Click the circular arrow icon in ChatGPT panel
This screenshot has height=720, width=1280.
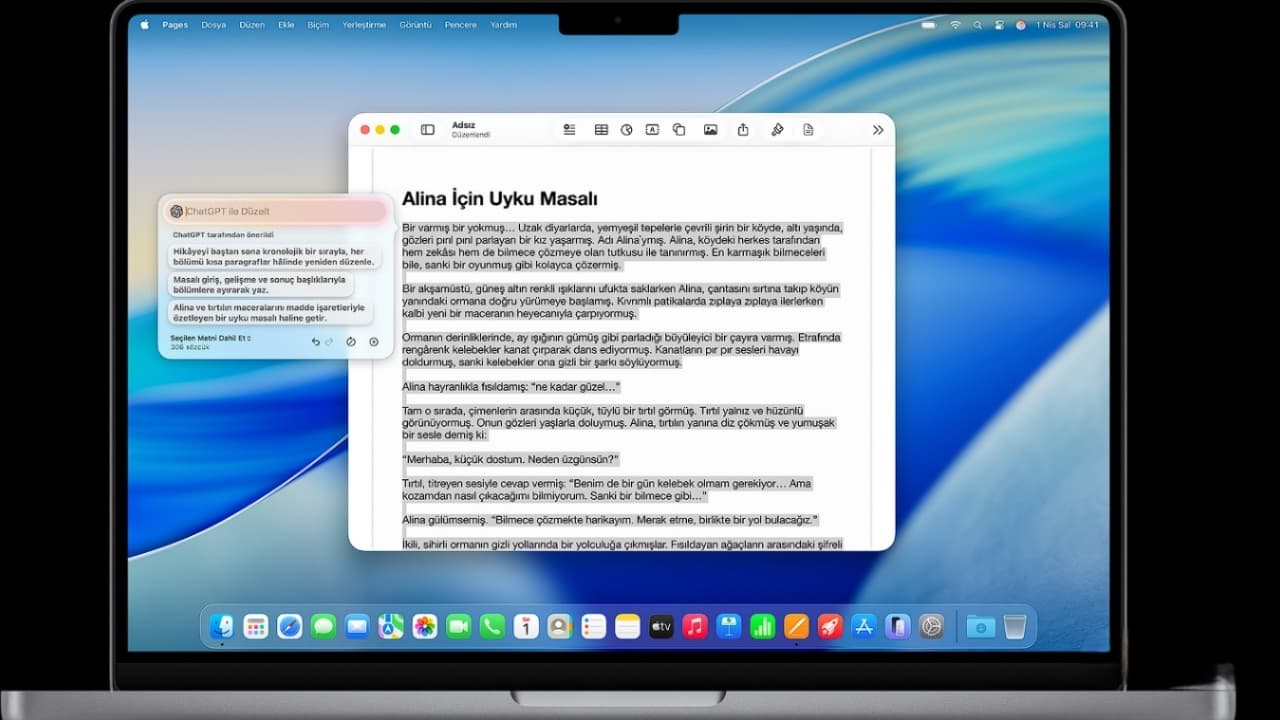(351, 341)
